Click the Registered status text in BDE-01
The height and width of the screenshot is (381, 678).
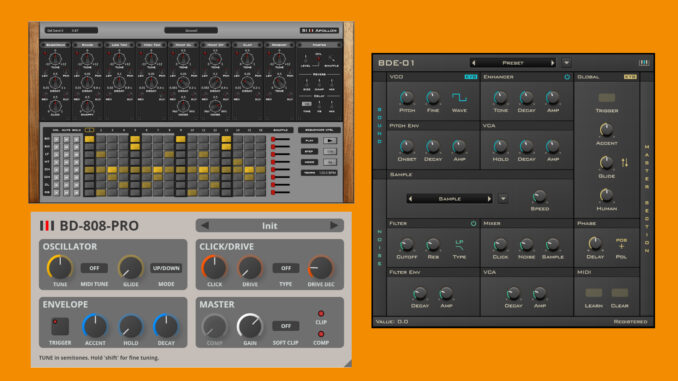coord(630,322)
